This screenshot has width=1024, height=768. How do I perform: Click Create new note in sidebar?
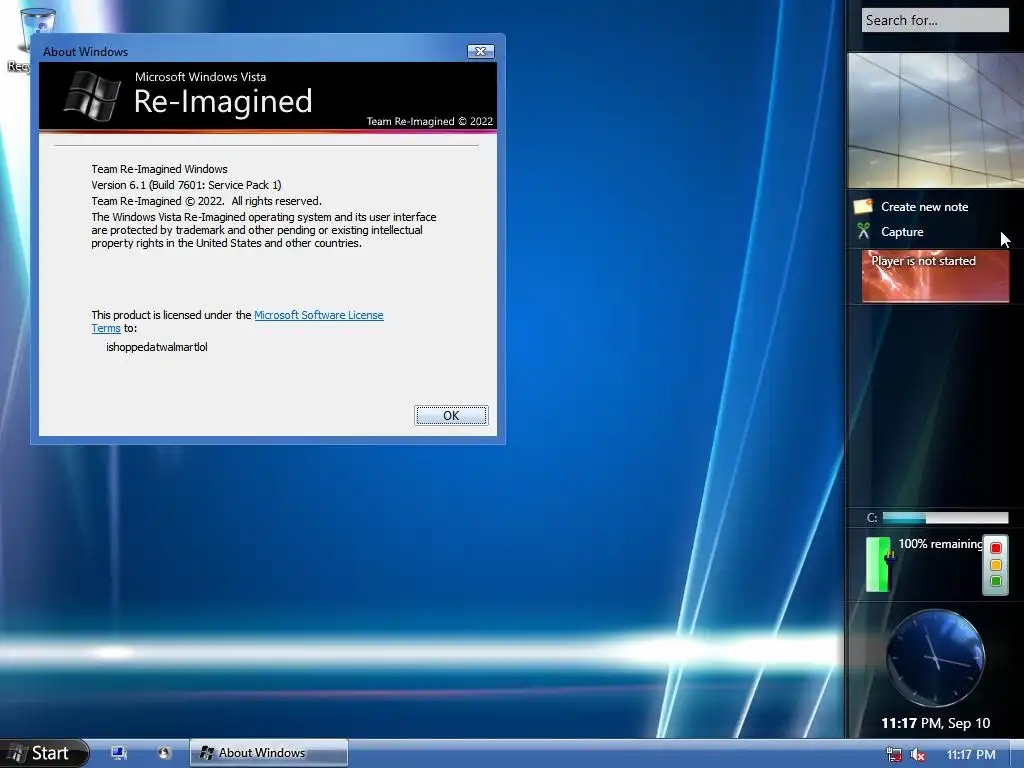[x=924, y=207]
